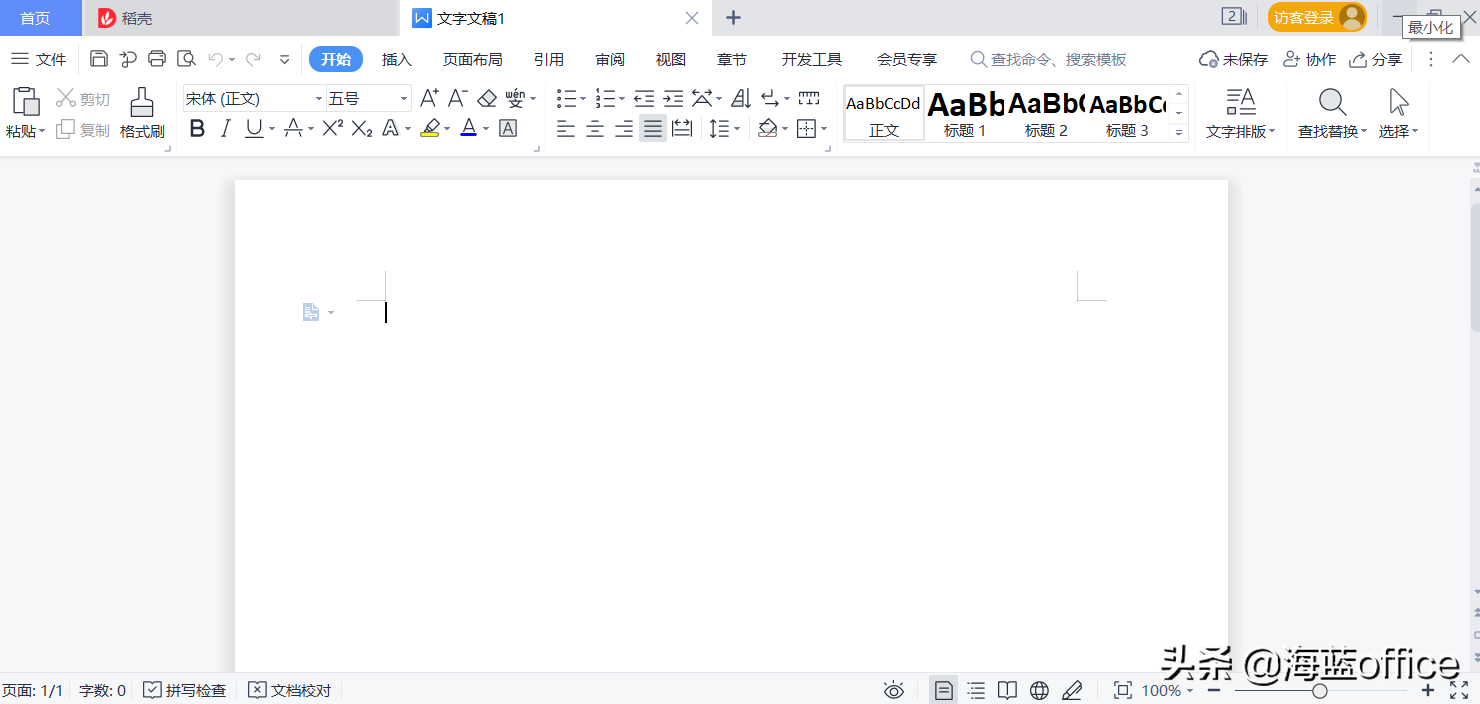This screenshot has height=704, width=1480.
Task: Expand bullet list options arrow
Action: click(x=583, y=99)
